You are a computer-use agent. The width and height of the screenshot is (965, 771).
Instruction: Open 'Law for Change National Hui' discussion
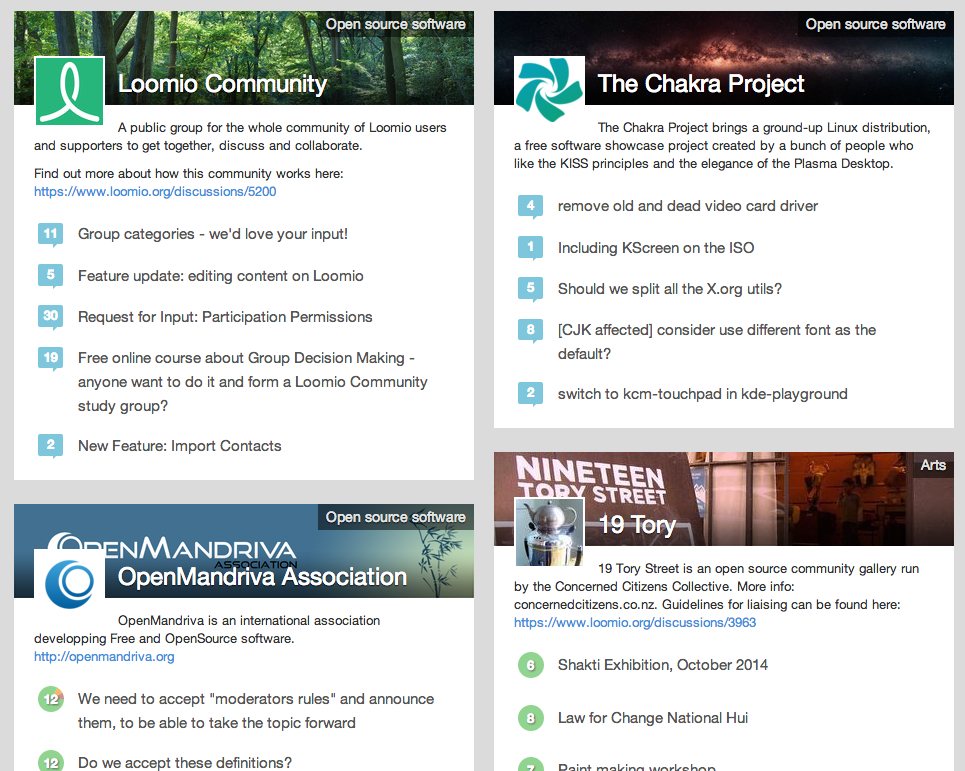coord(652,717)
